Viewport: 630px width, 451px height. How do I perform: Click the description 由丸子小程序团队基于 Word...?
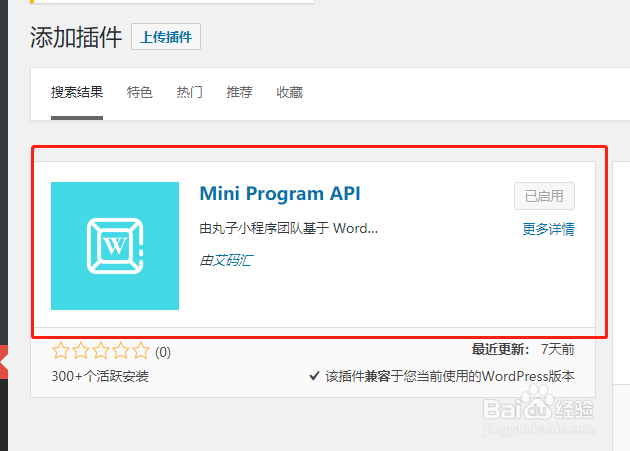(288, 228)
